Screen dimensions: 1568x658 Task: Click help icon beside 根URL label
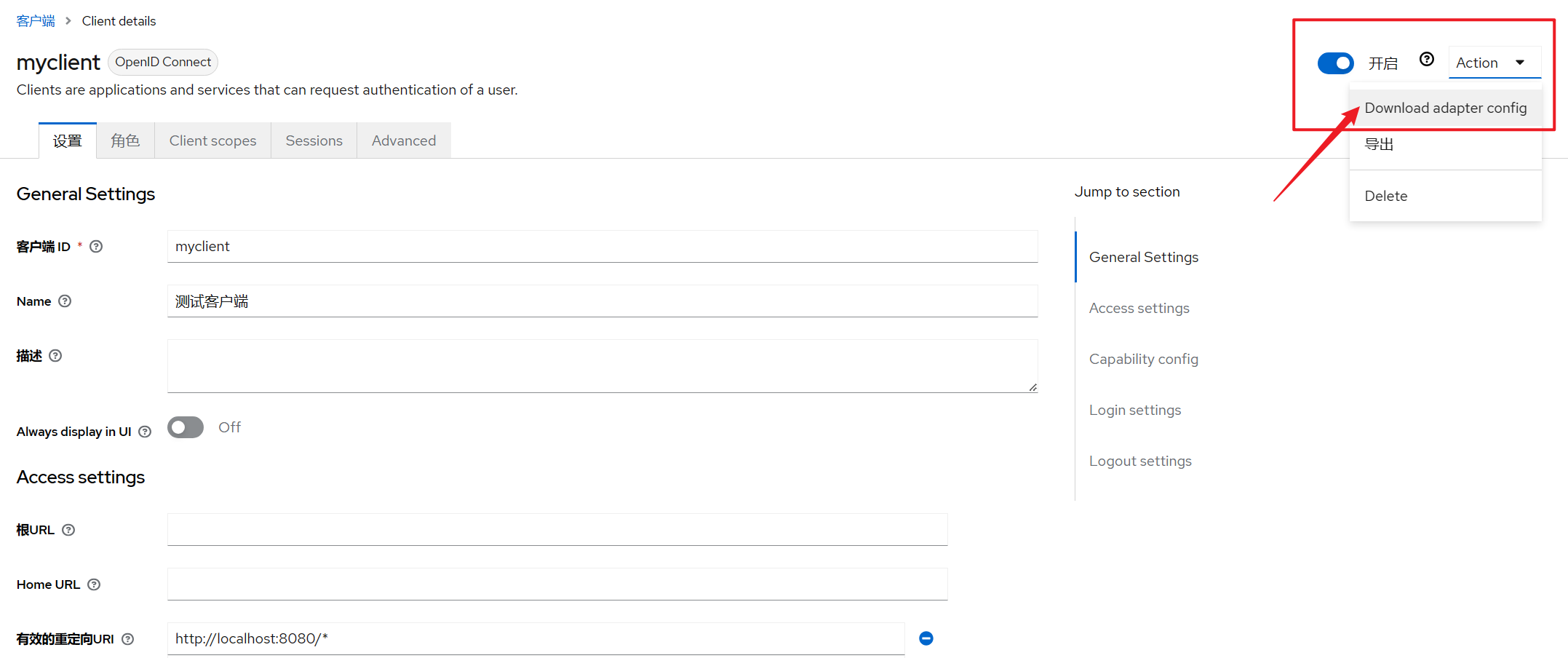68,530
